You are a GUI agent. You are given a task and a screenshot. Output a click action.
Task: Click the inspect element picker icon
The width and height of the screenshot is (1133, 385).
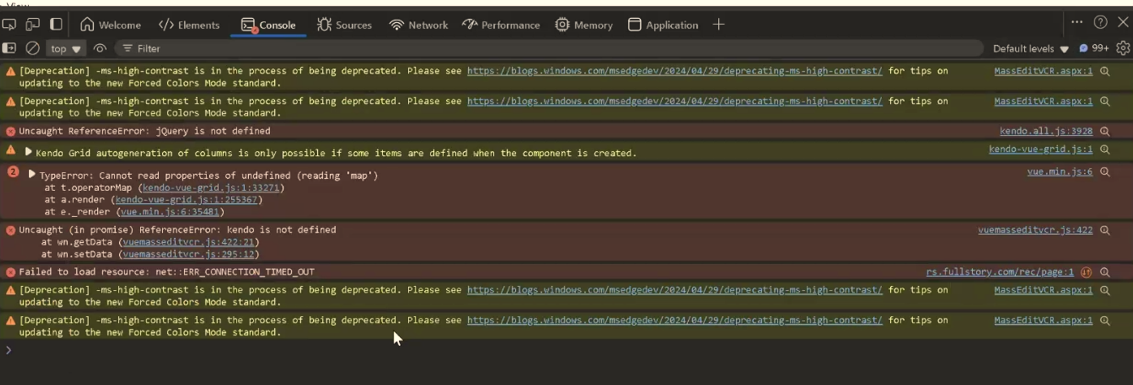(9, 25)
